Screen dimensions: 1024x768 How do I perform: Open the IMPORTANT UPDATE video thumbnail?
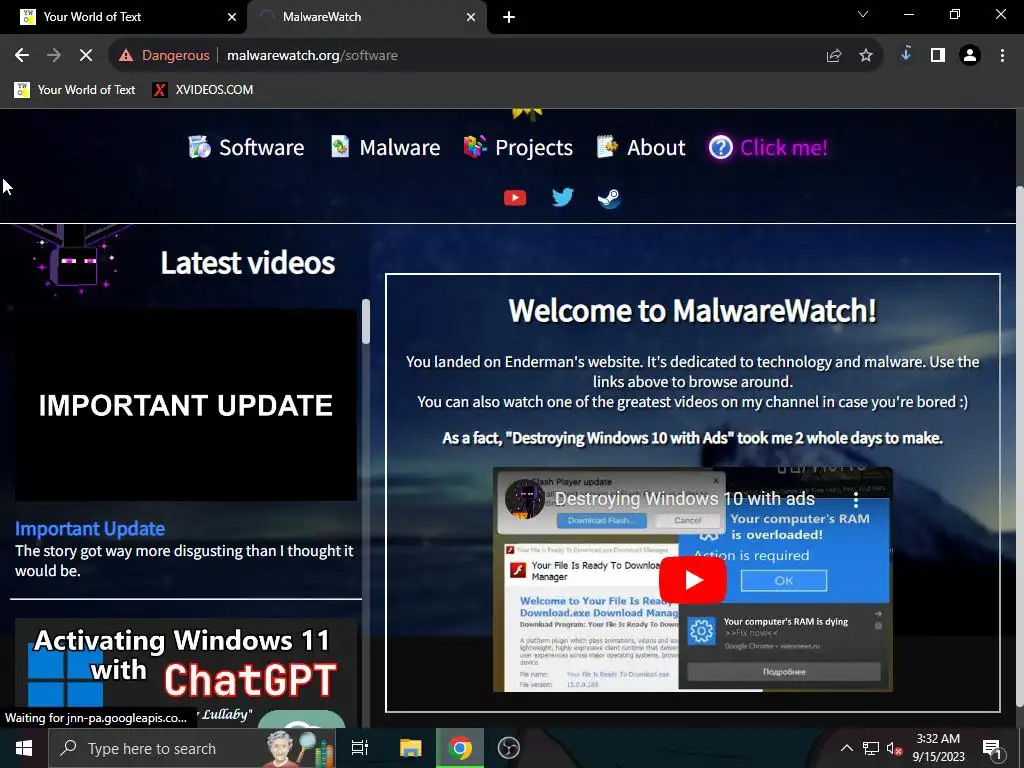186,405
